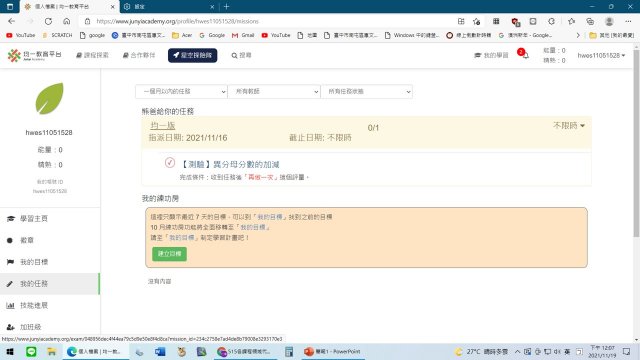The width and height of the screenshot is (640, 360).
Task: Open Word from the taskbar
Action: pos(160,351)
